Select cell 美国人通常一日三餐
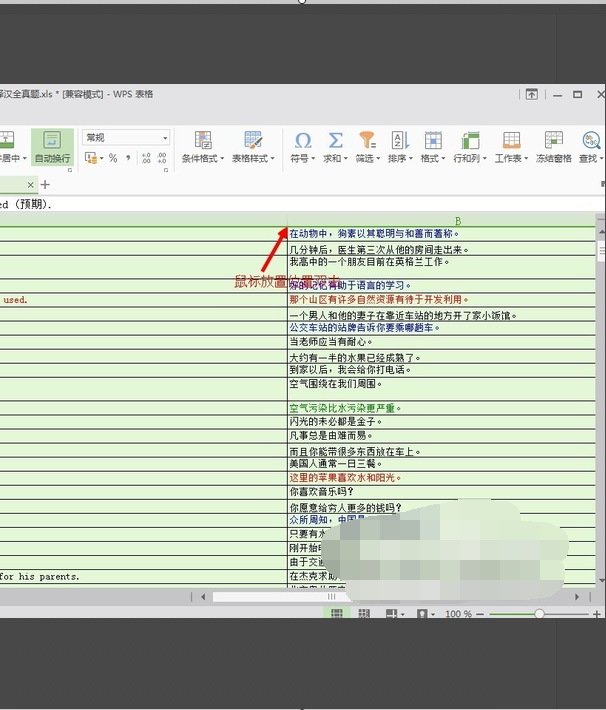 pos(442,464)
